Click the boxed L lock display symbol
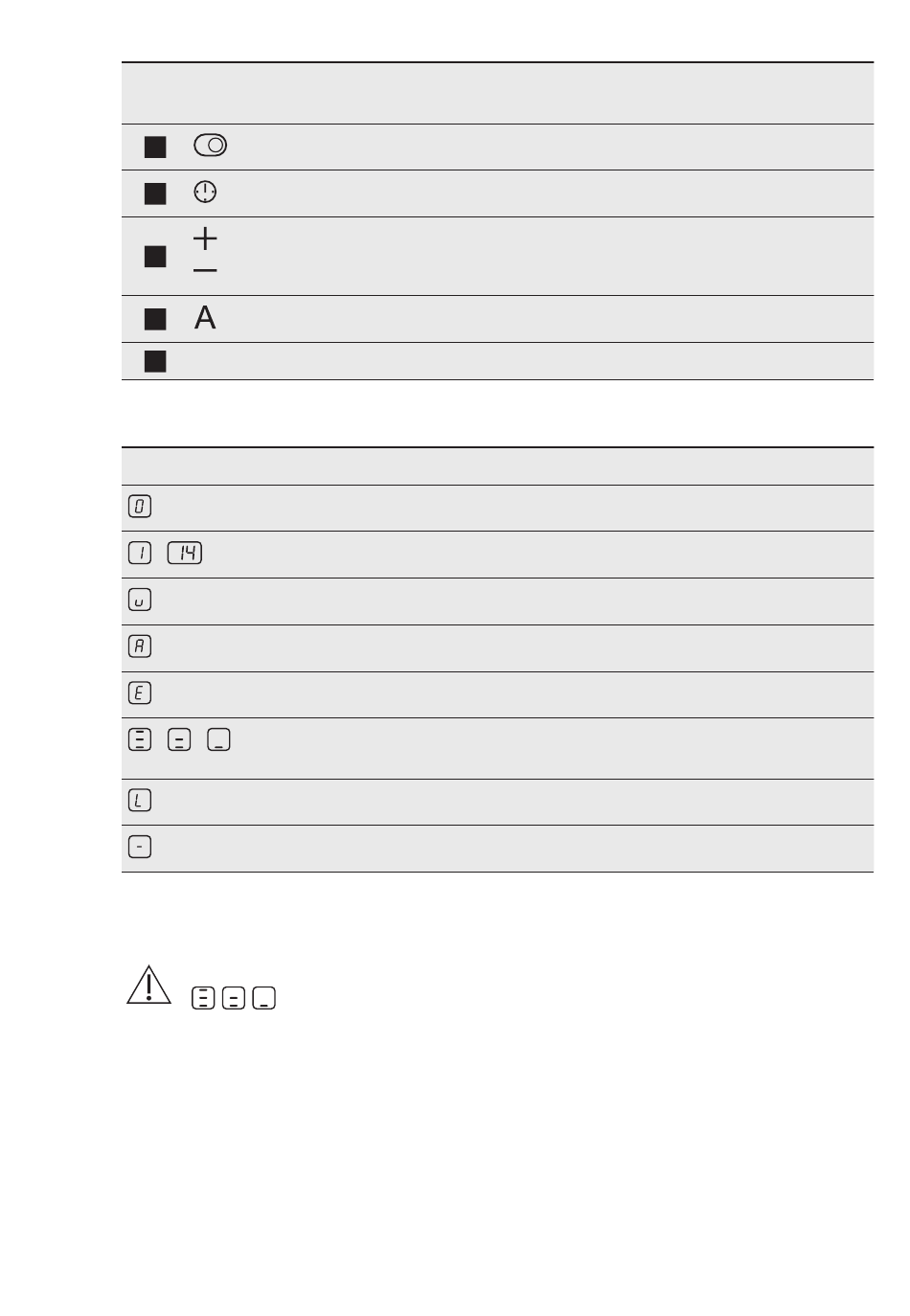The image size is (910, 1316). (140, 801)
